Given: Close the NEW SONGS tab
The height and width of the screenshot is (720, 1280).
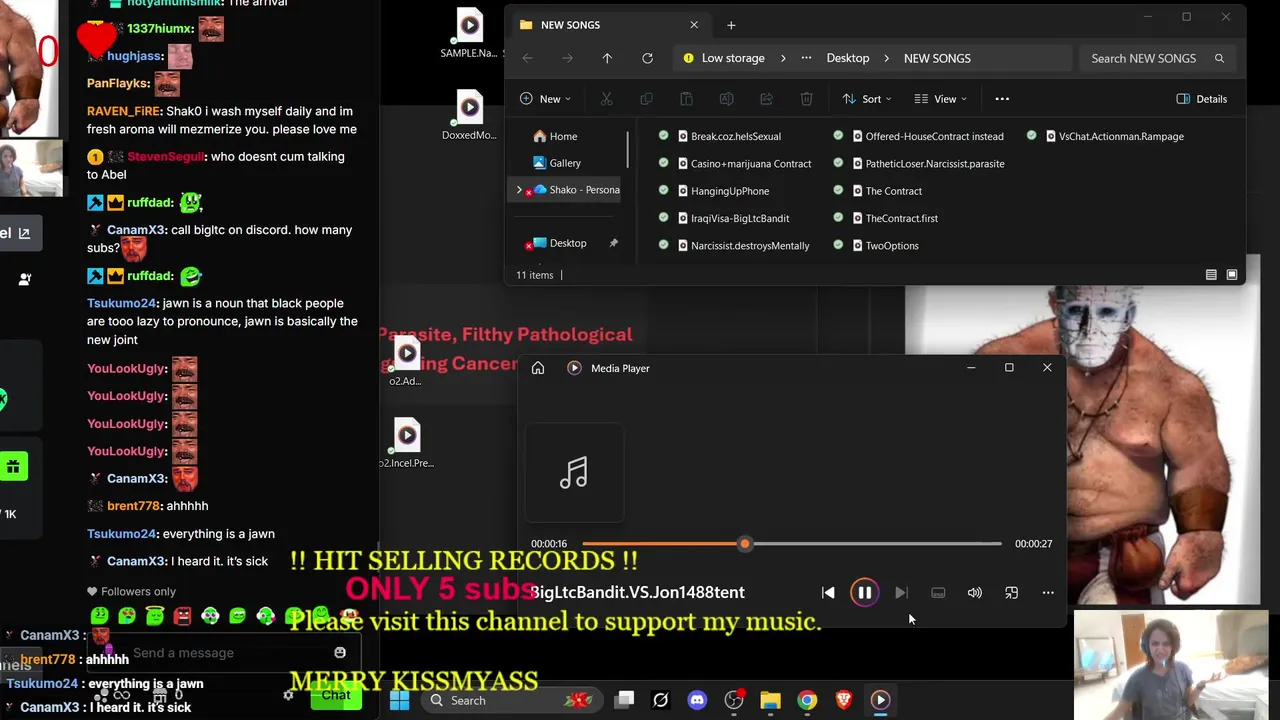Looking at the screenshot, I should point(694,25).
